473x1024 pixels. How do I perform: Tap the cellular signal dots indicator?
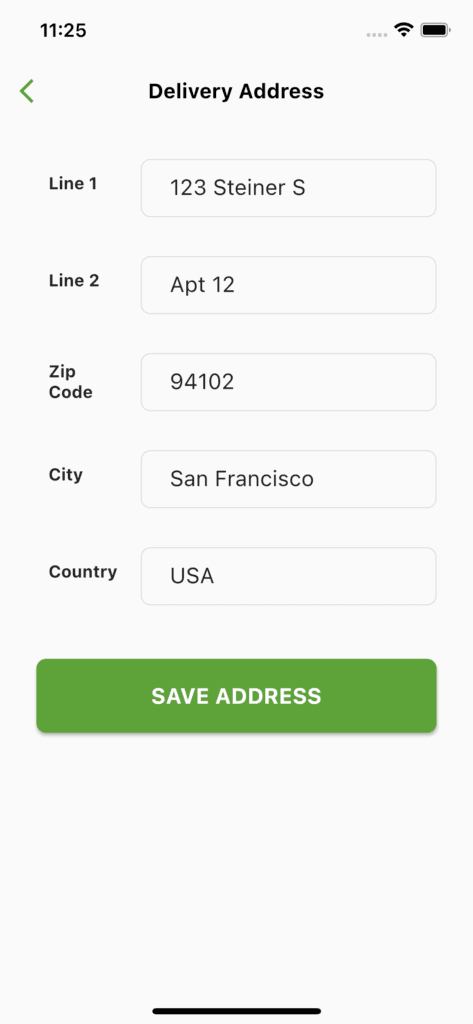(377, 34)
